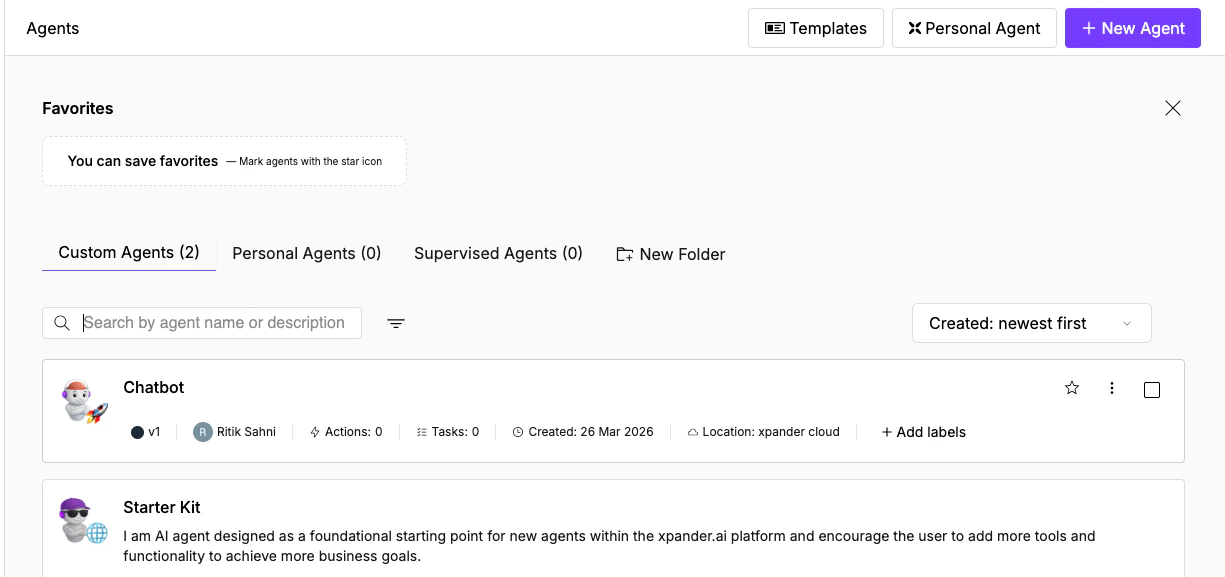This screenshot has width=1225, height=577.
Task: Open the Supervised Agents tab
Action: coord(498,253)
